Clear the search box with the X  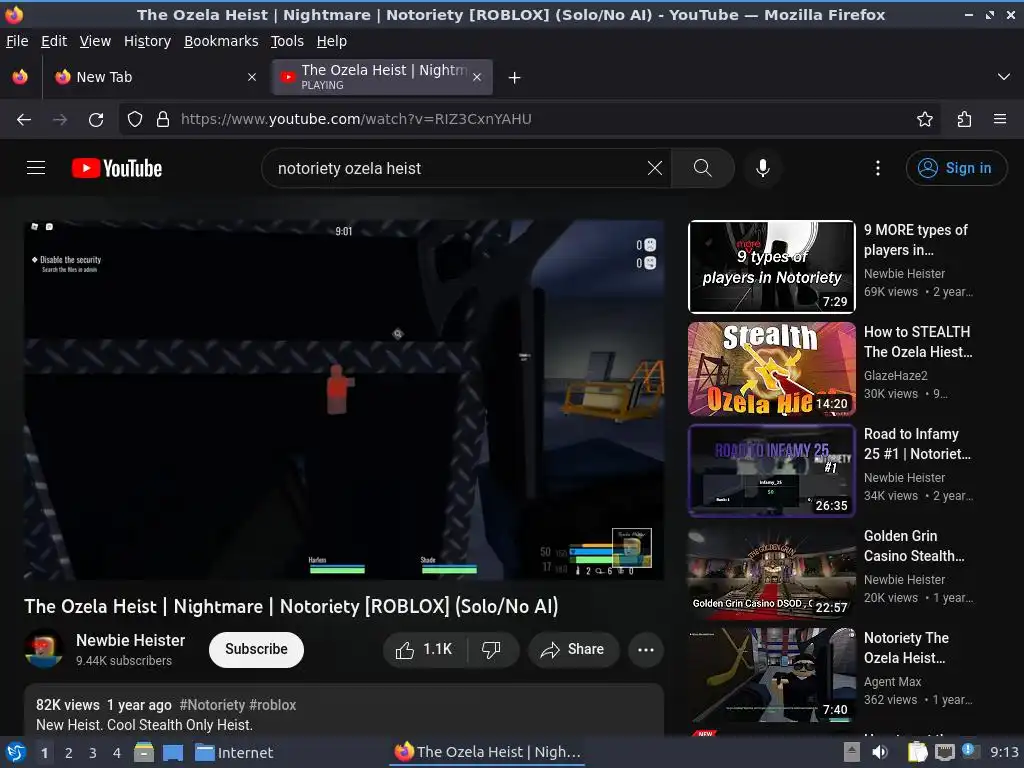click(654, 168)
